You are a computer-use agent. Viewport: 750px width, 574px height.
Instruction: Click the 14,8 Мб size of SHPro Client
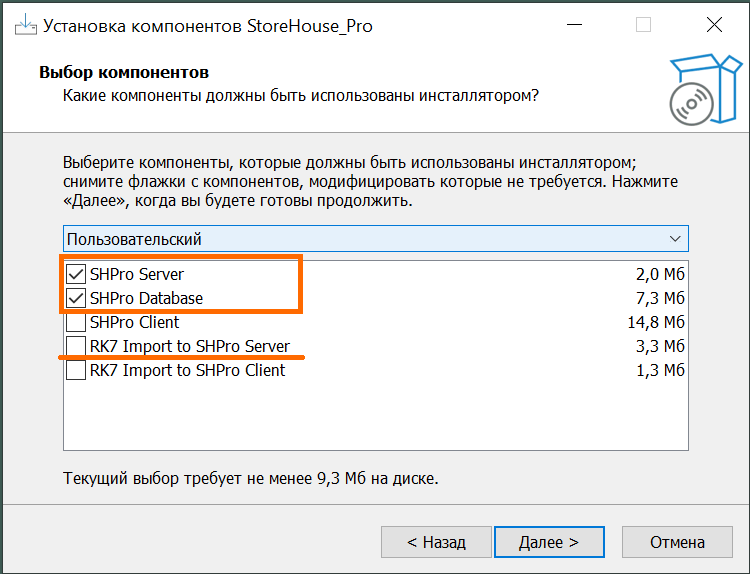(x=660, y=322)
